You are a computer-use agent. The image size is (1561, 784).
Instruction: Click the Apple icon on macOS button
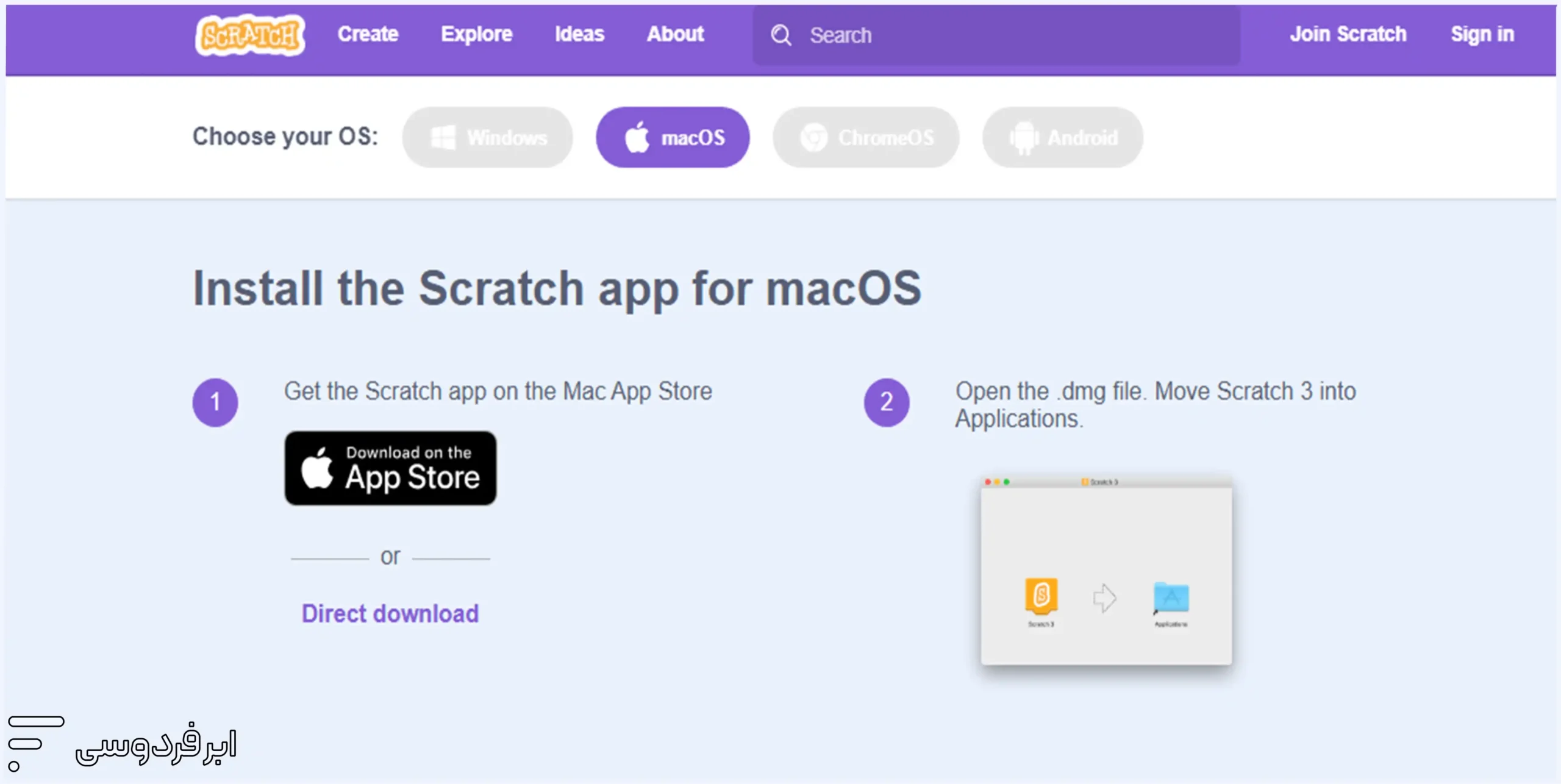point(637,137)
